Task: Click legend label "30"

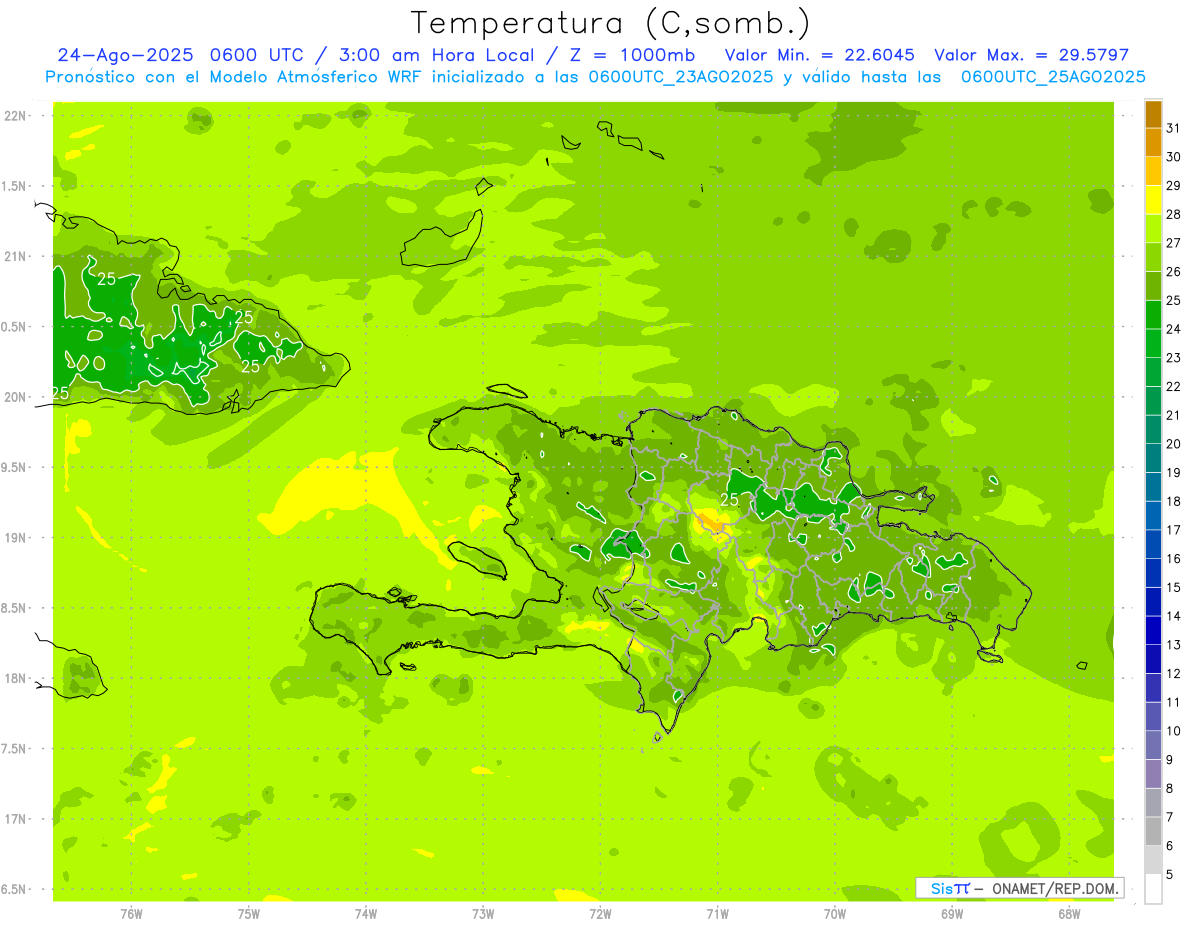Action: (x=1174, y=157)
